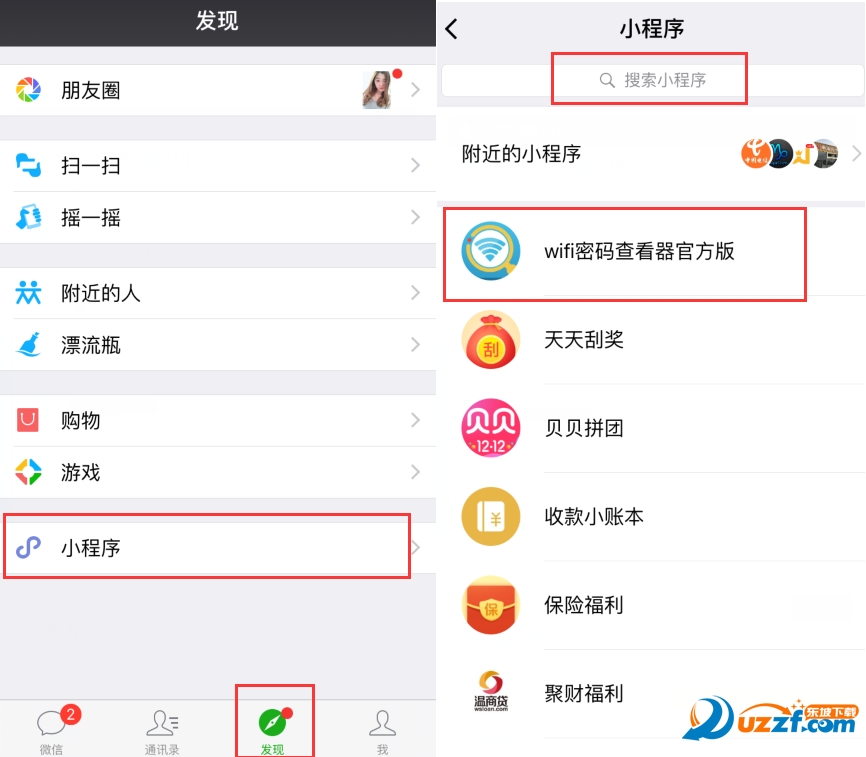866x757 pixels.
Task: Tap the 漂流瓶 drift bottle icon
Action: (x=28, y=345)
